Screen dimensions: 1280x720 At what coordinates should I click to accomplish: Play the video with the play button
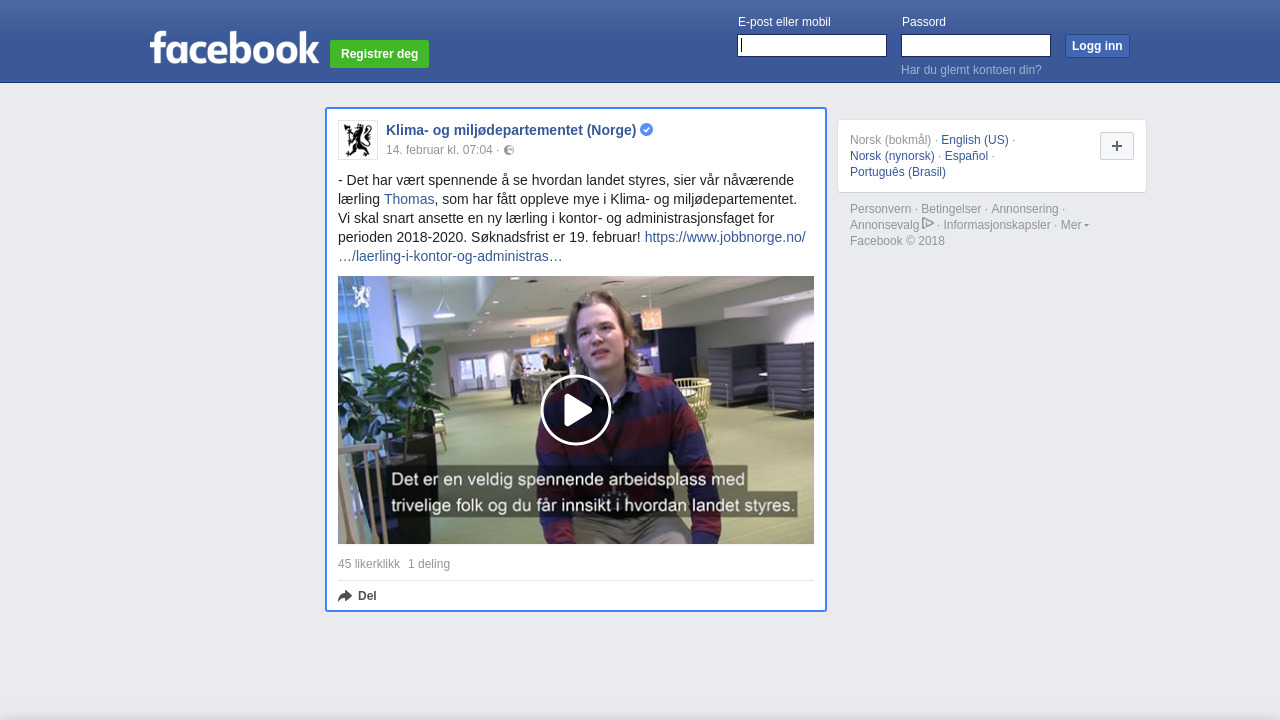[576, 410]
